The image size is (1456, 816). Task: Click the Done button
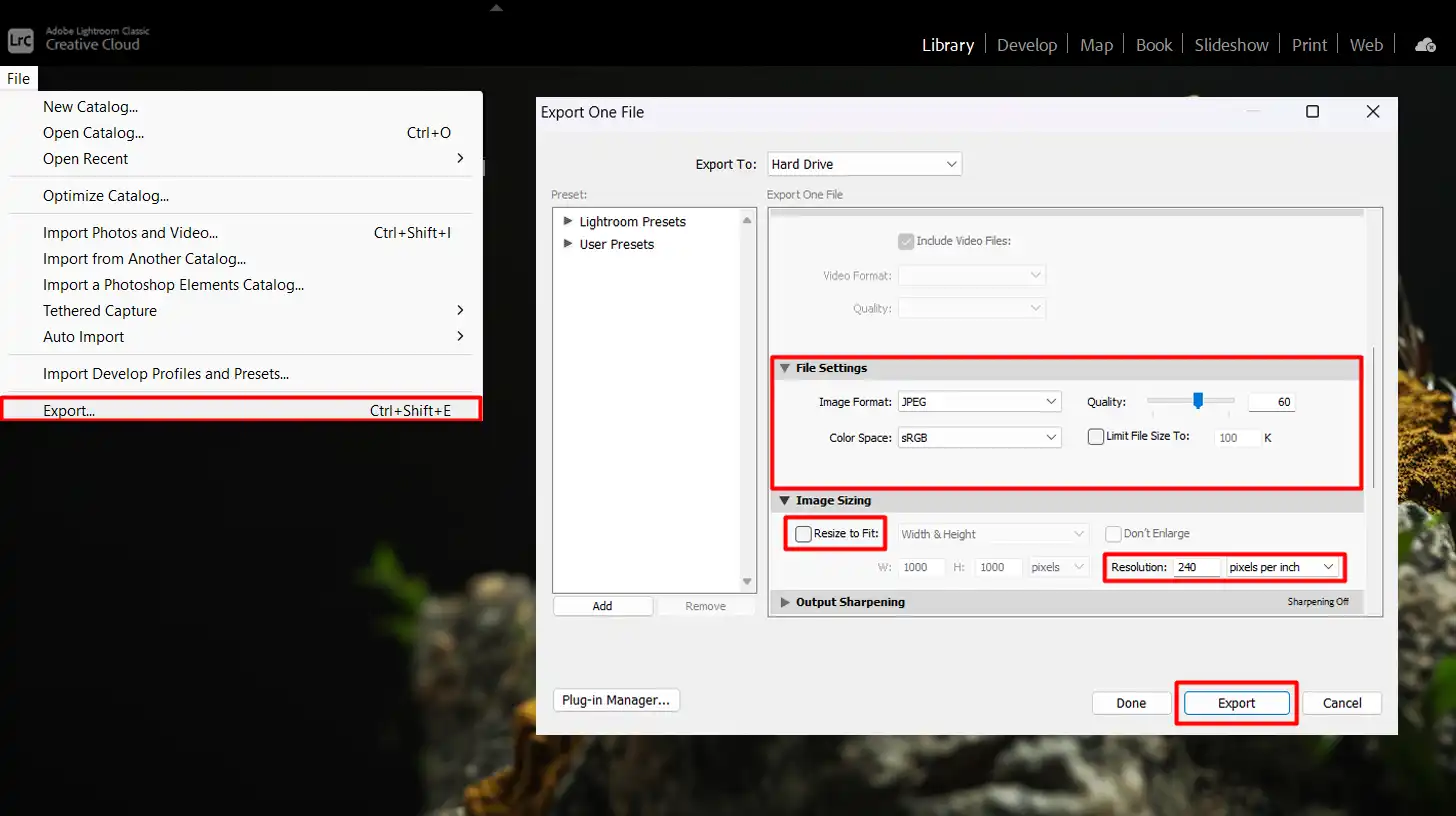[1131, 703]
